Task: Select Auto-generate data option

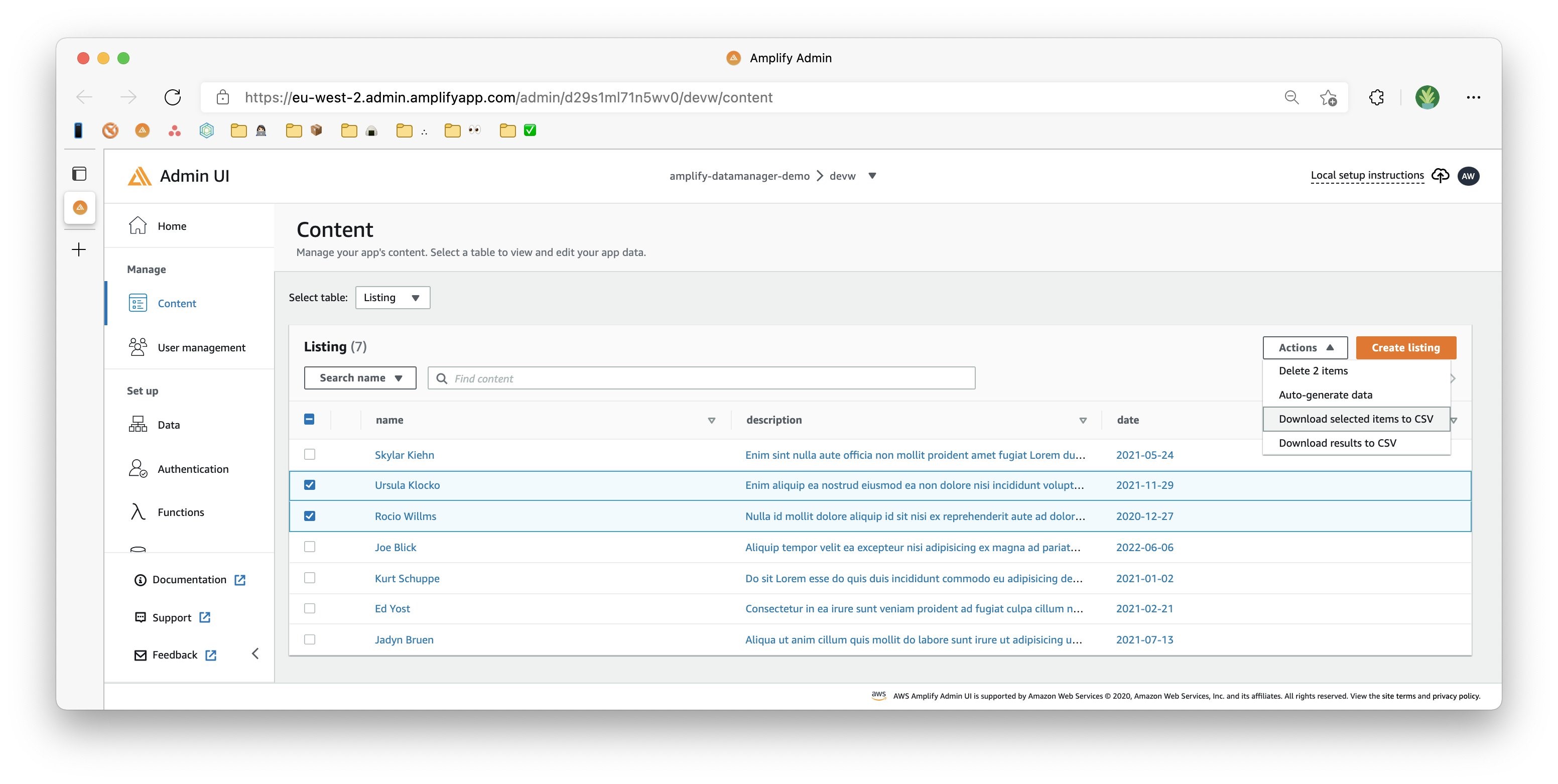Action: pos(1325,394)
